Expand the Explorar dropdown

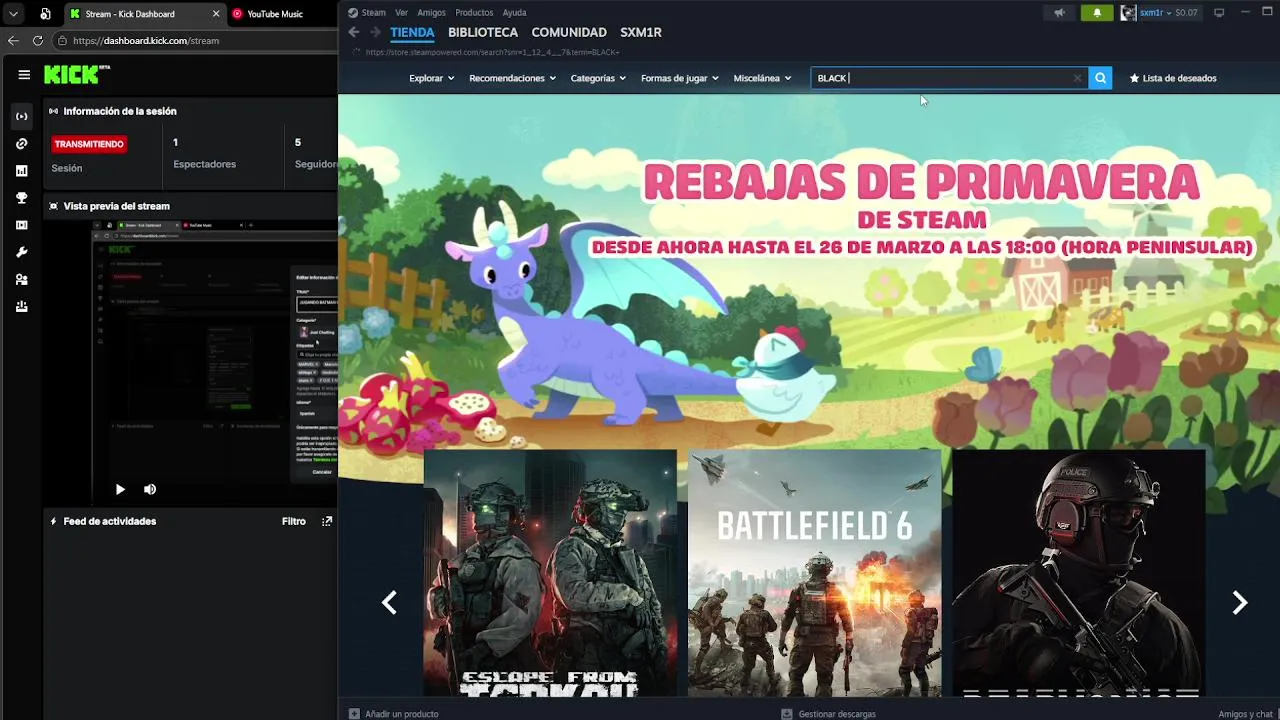(431, 78)
